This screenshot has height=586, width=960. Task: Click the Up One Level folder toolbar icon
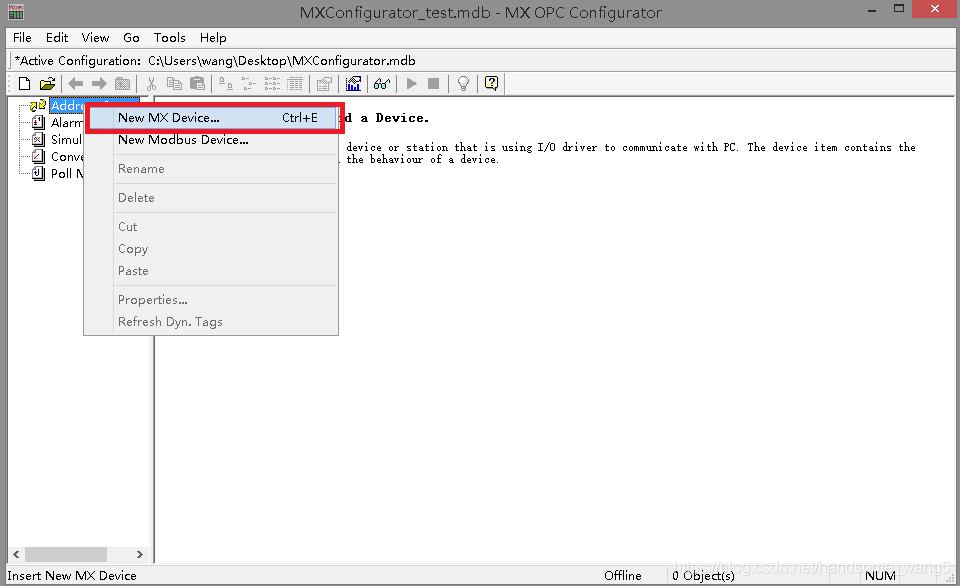coord(122,83)
